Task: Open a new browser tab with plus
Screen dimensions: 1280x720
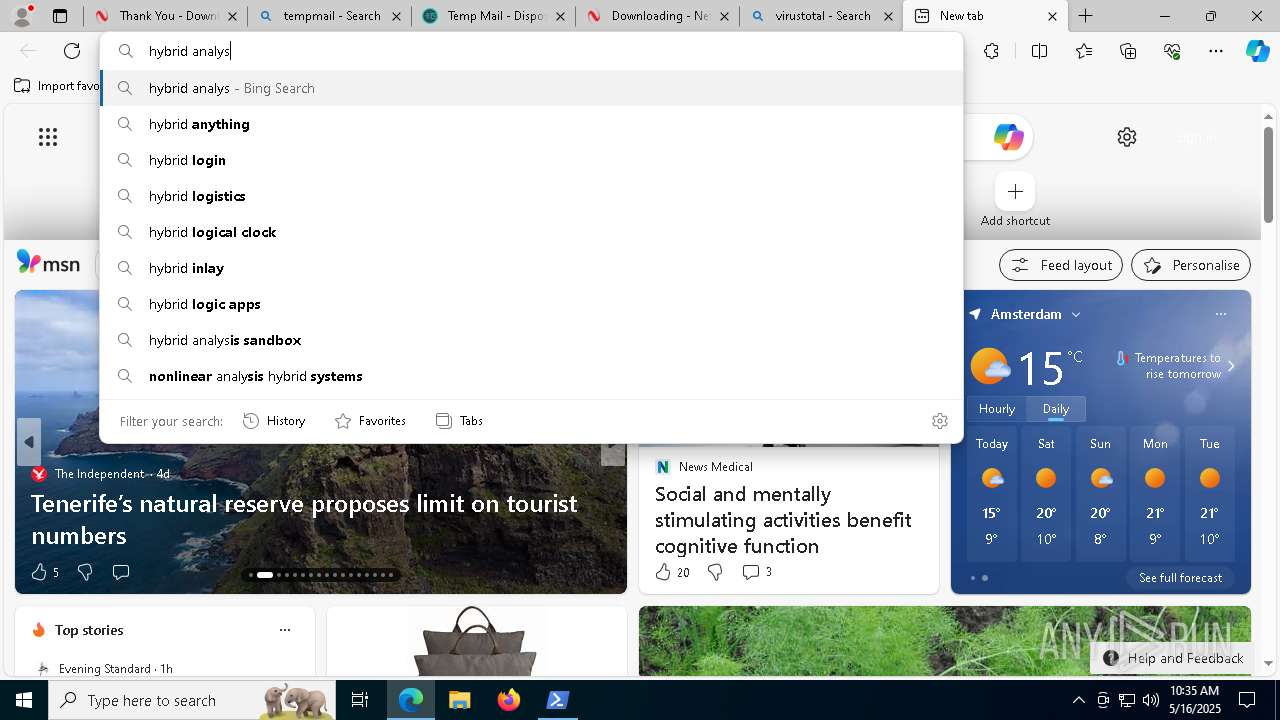Action: pos(1085,16)
